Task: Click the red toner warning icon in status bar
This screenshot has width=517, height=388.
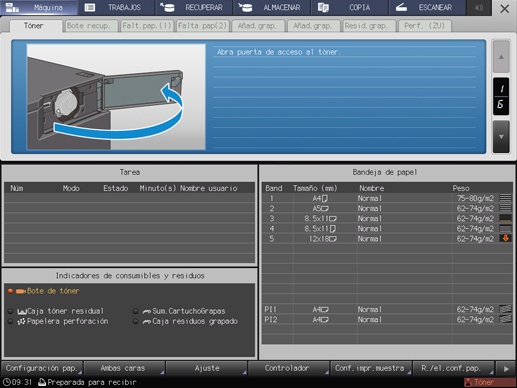Action: pos(468,382)
